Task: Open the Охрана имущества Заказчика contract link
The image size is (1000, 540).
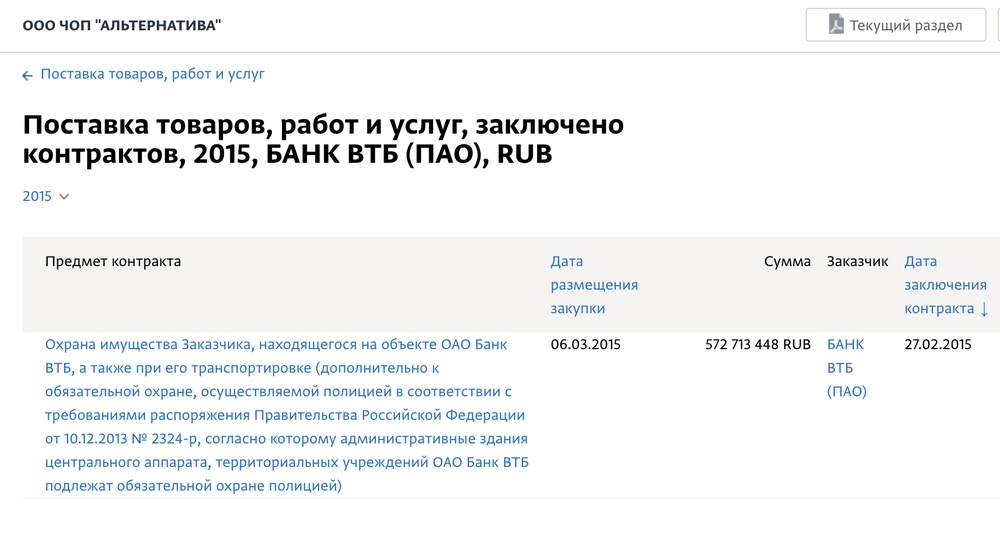Action: pyautogui.click(x=286, y=415)
